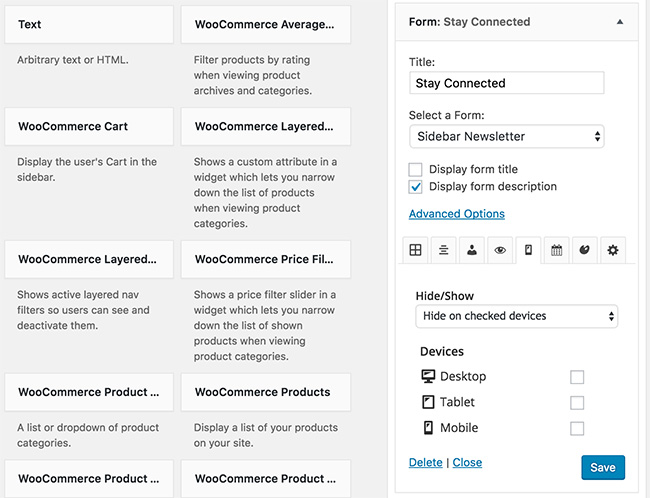Screen dimensions: 650x498
Task: Enable Display form title checkbox
Action: point(415,170)
